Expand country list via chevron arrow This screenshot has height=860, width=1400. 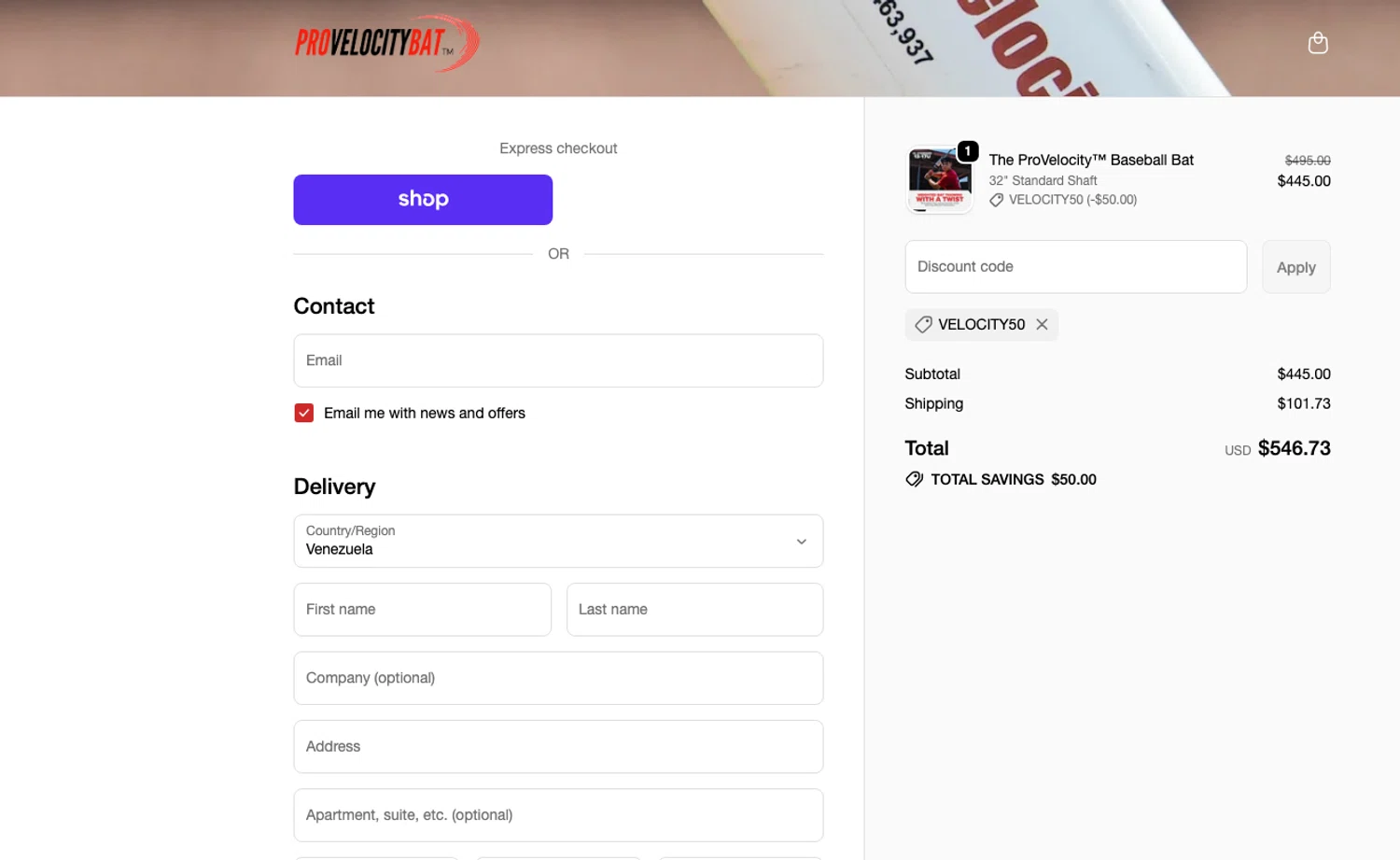pos(801,542)
